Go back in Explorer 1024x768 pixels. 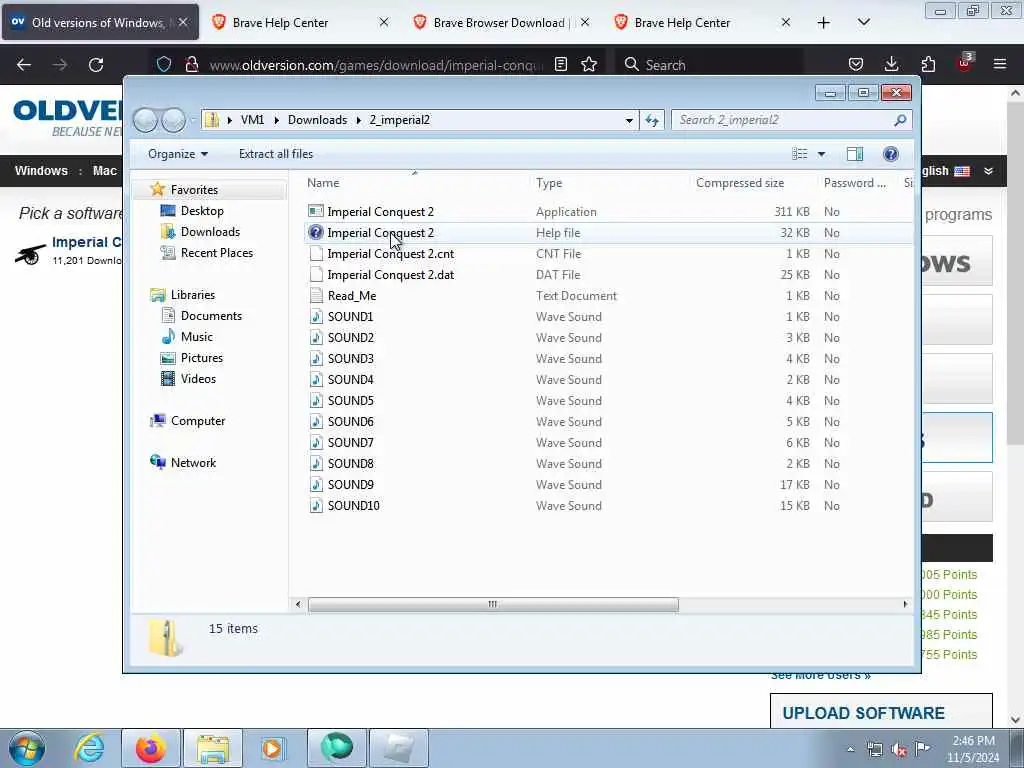pos(146,120)
